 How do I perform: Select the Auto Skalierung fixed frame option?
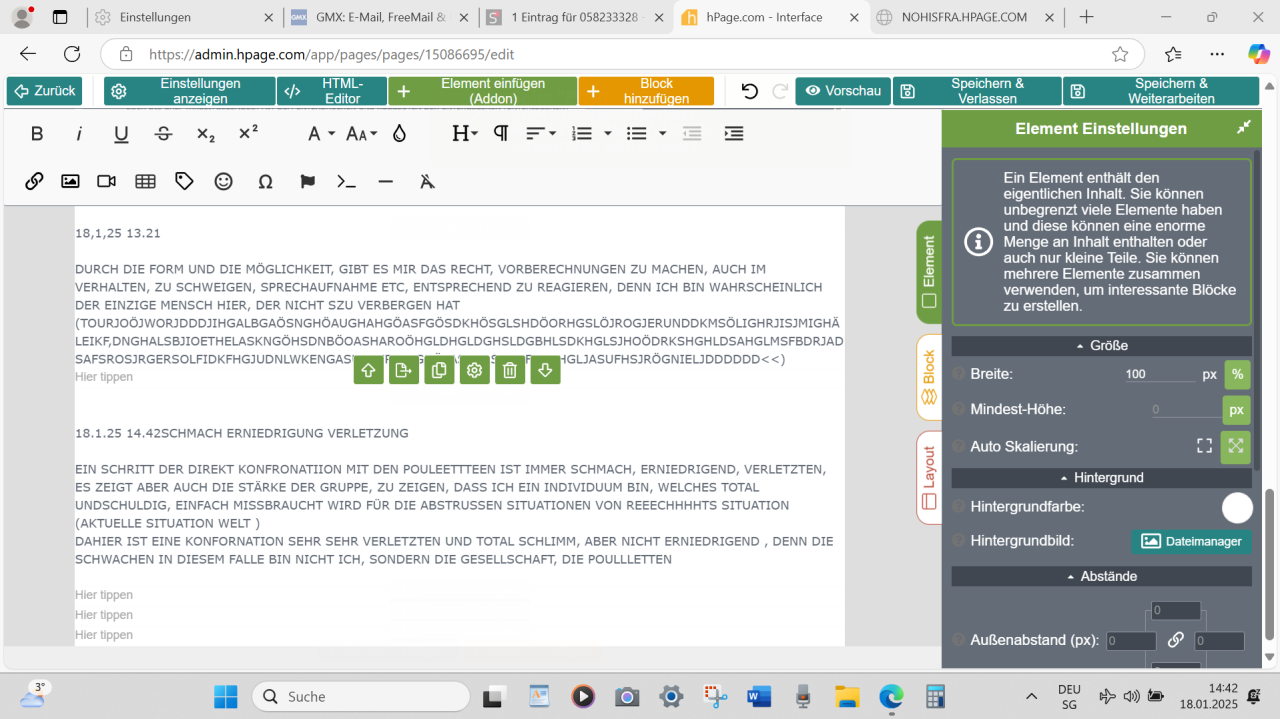[1205, 446]
